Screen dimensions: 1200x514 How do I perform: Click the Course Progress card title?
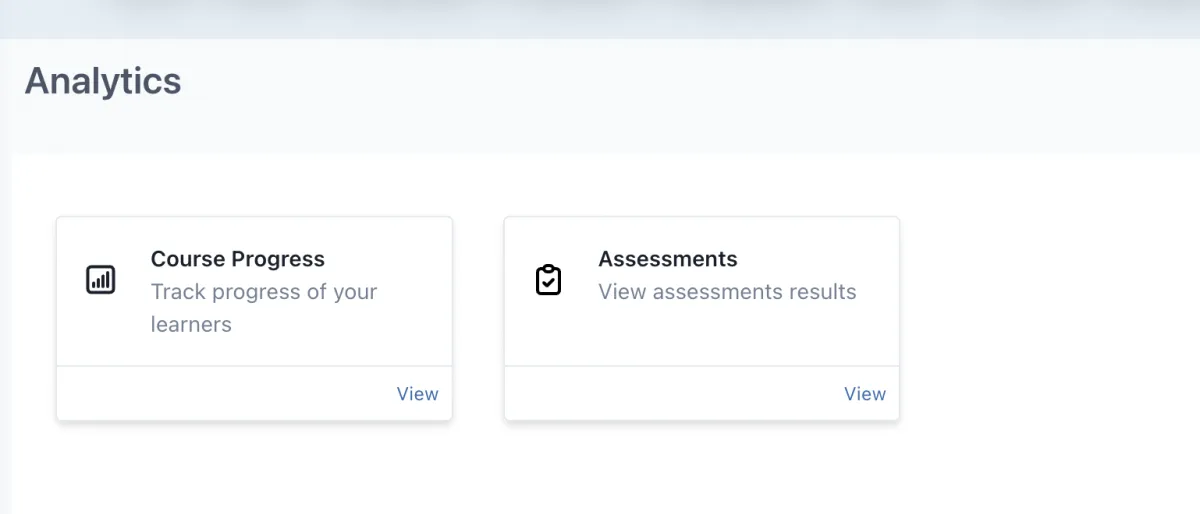[237, 259]
